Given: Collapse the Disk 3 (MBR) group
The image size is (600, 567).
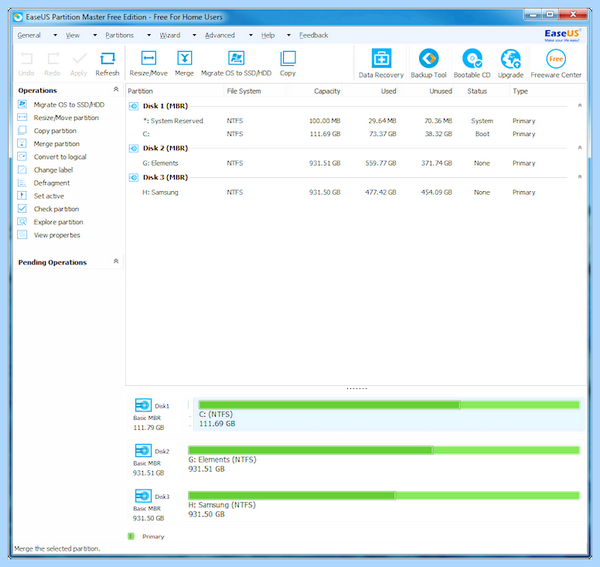Looking at the screenshot, I should 580,177.
